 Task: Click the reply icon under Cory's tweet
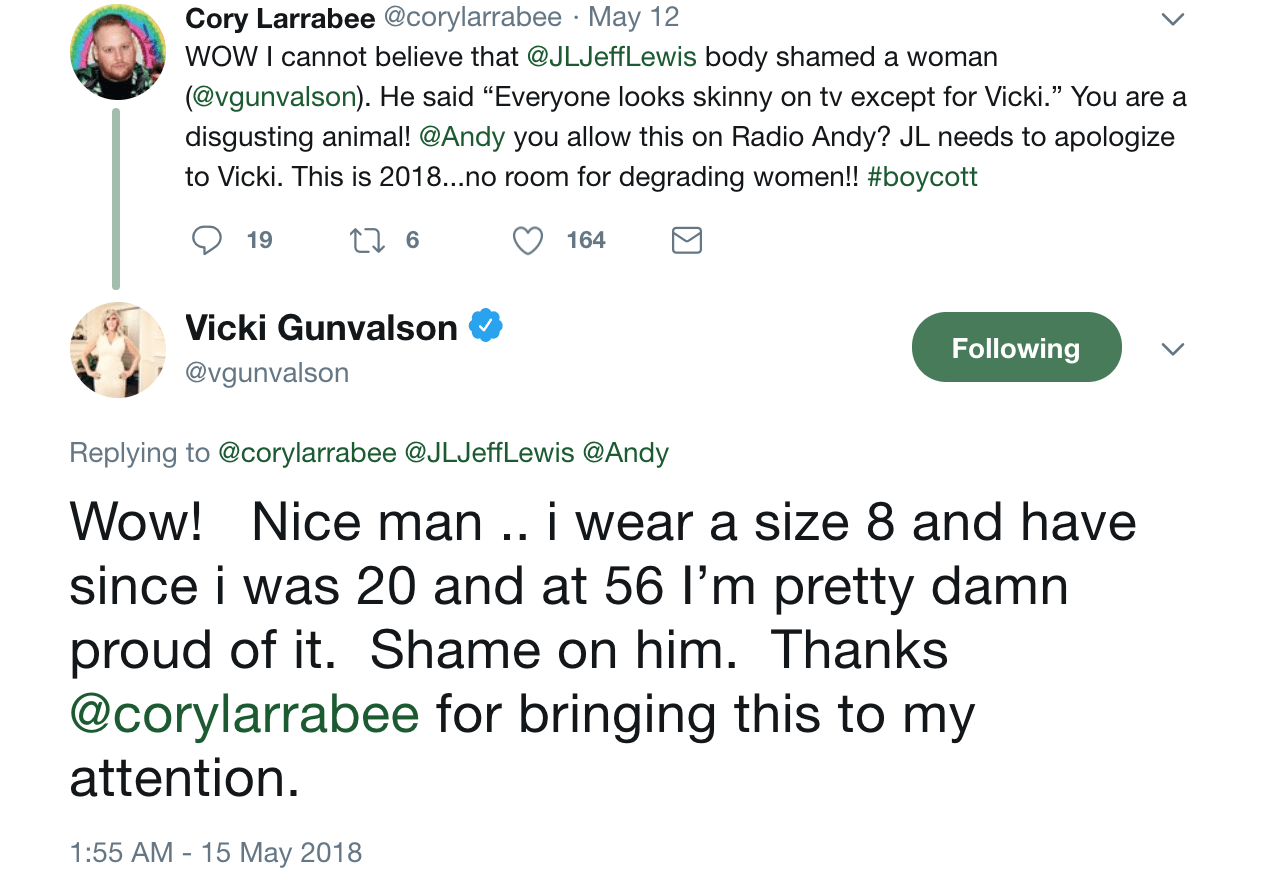point(207,240)
